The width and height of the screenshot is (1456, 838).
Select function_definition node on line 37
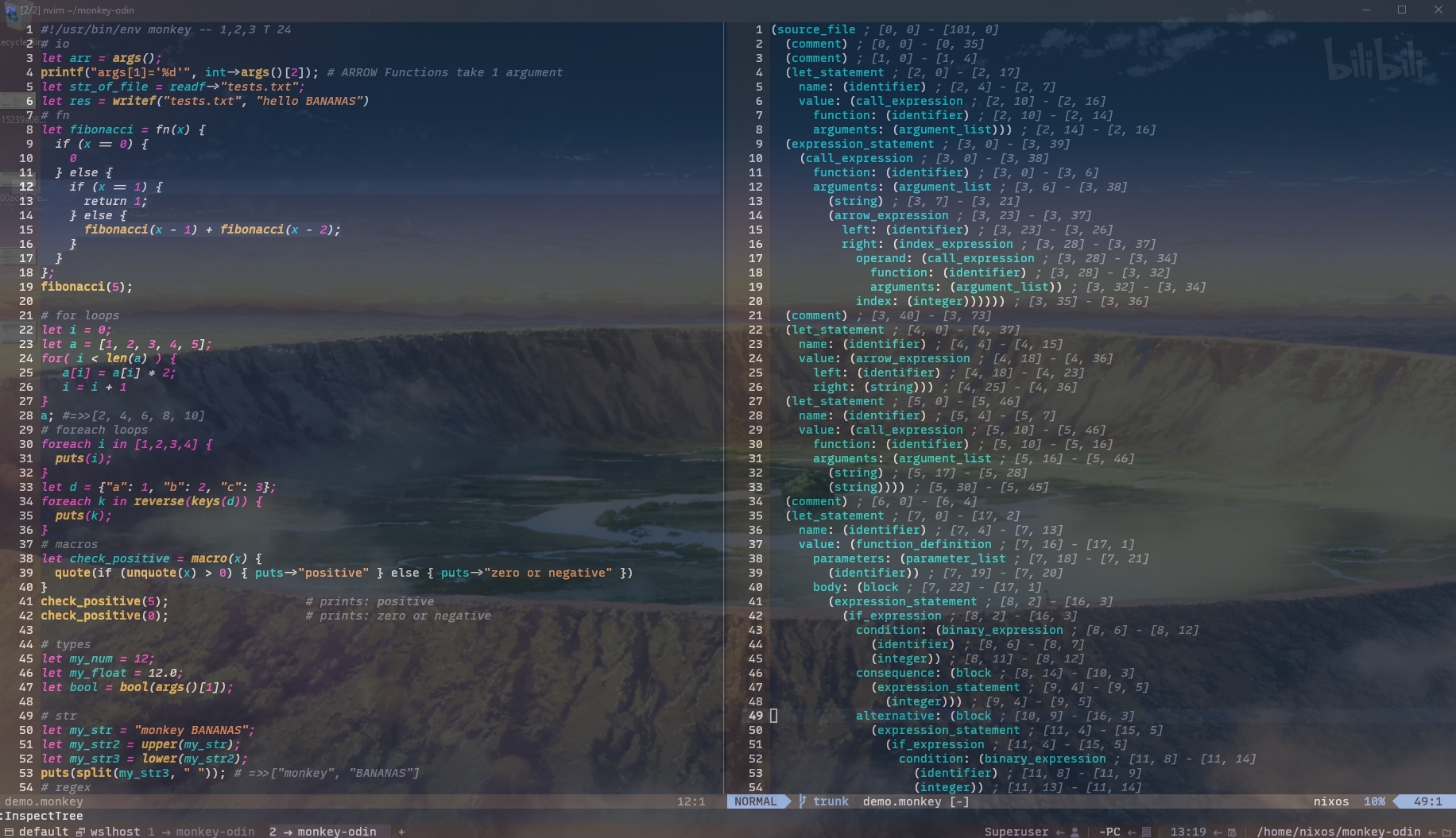pyautogui.click(x=924, y=544)
